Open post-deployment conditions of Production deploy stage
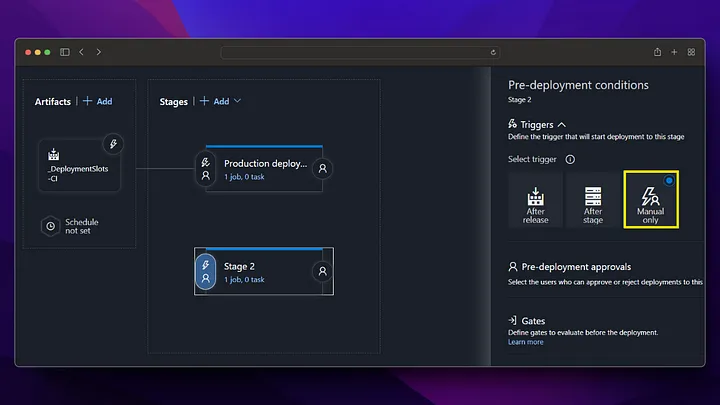720x405 pixels. (323, 169)
